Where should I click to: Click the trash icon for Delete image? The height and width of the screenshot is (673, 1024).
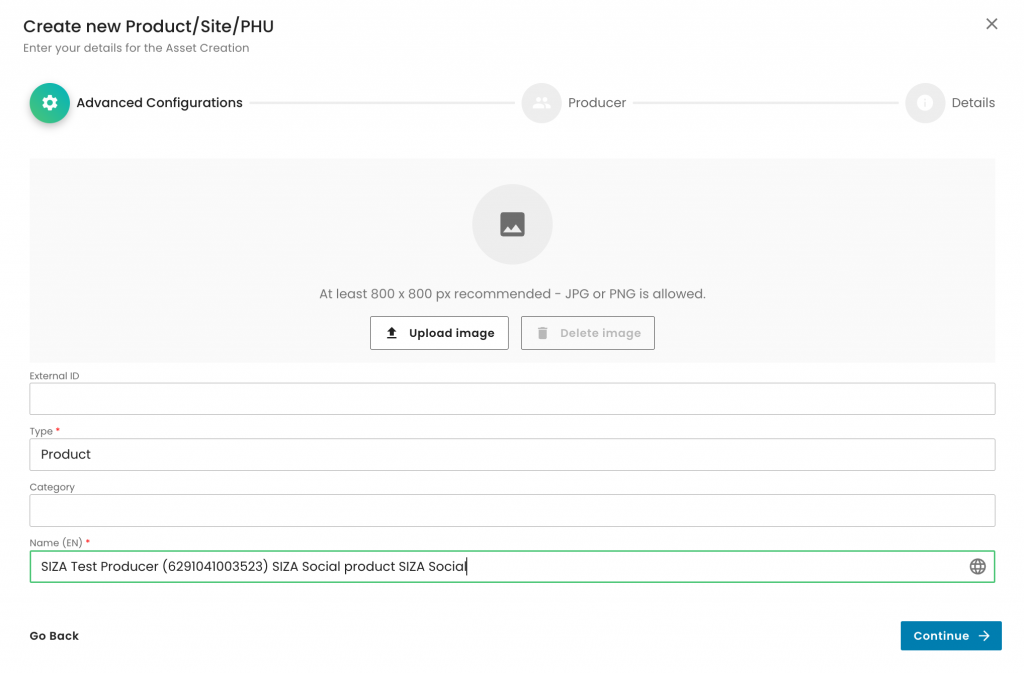pos(543,333)
